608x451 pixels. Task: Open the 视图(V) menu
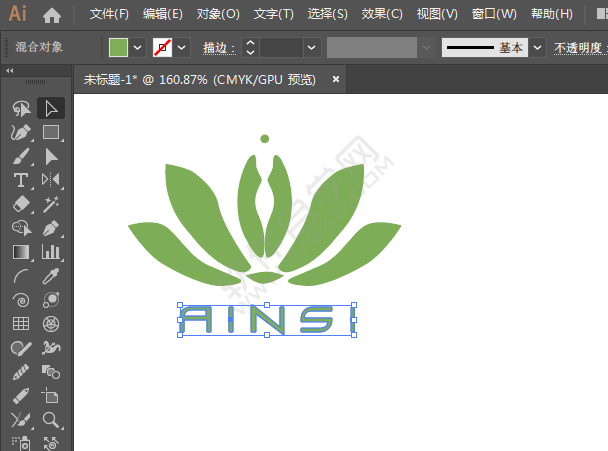[437, 14]
